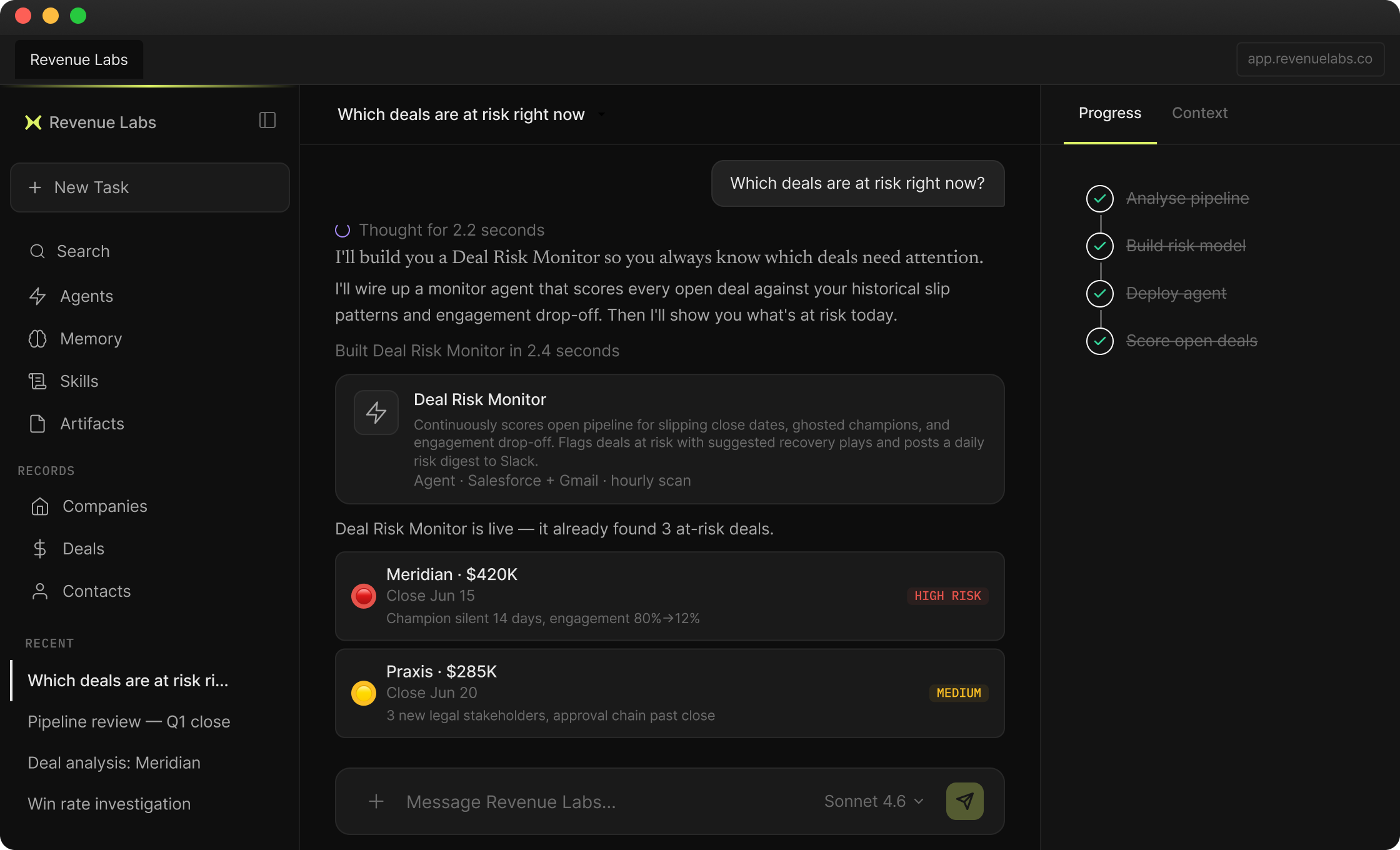Click the sidebar collapse panel icon

267,120
